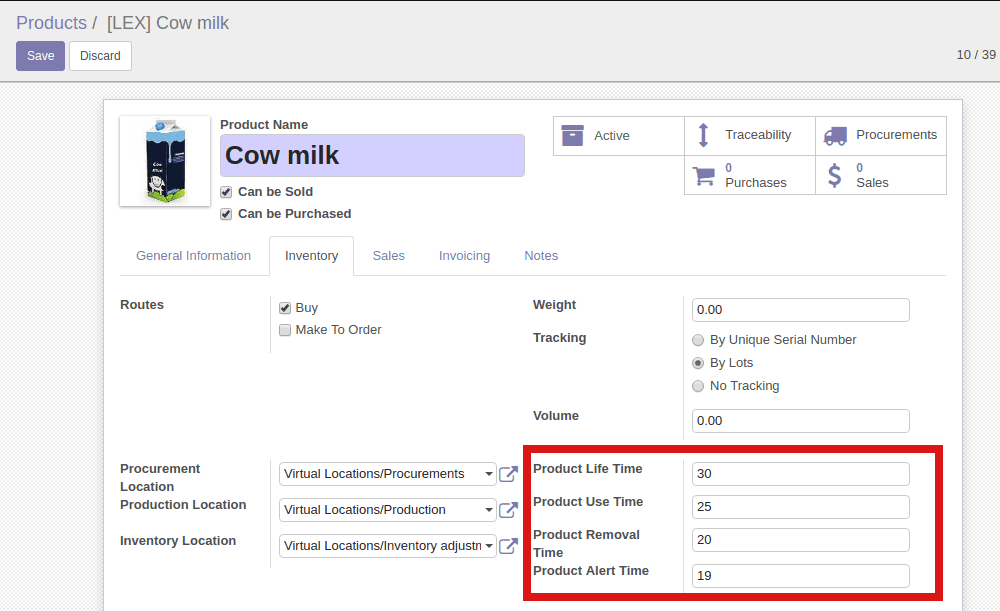Edit the Product Alert Time field
1000x611 pixels.
[800, 576]
